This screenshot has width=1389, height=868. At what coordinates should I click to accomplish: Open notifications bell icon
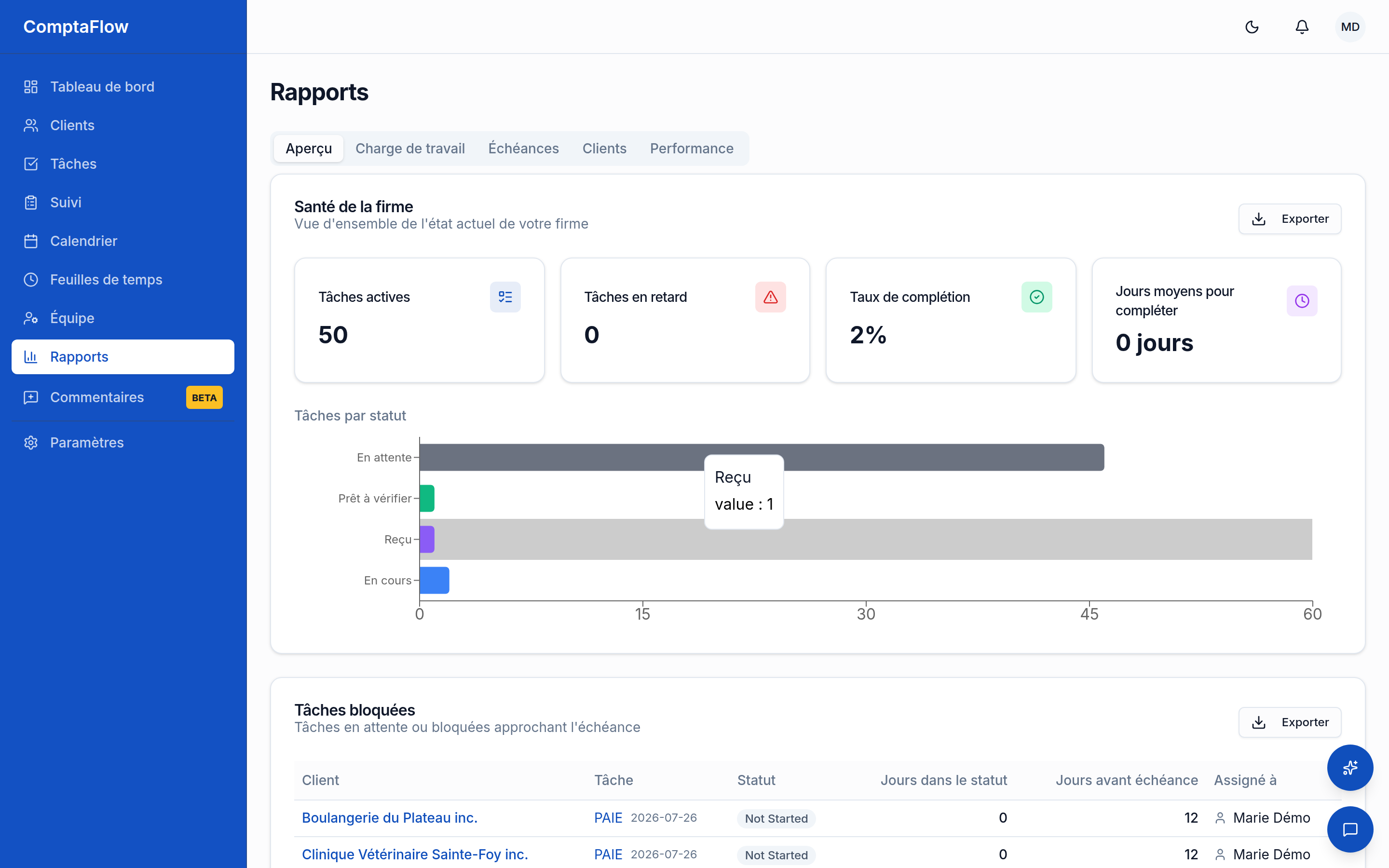[1302, 27]
